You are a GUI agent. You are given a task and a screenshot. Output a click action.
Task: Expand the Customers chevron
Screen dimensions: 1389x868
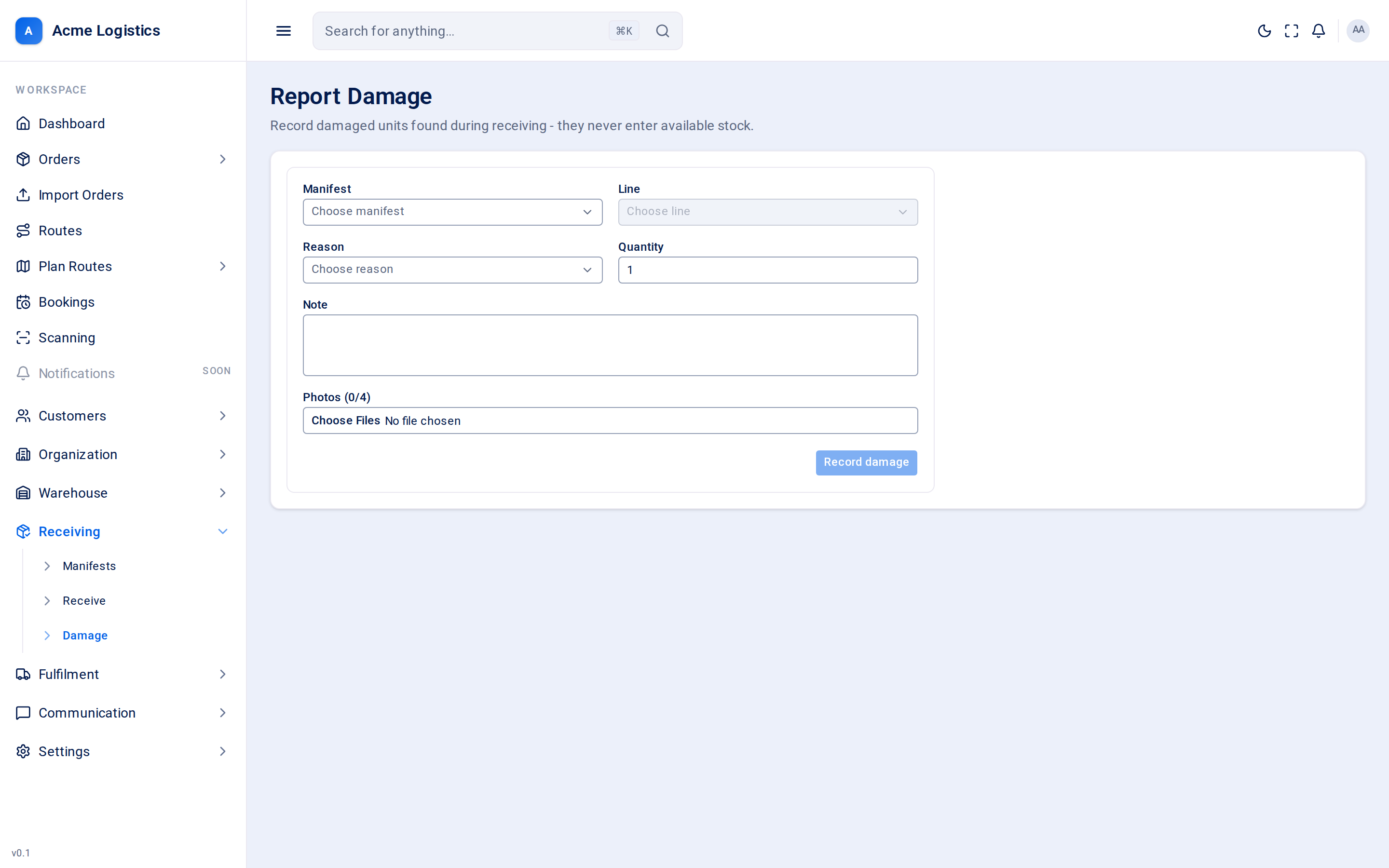(223, 416)
